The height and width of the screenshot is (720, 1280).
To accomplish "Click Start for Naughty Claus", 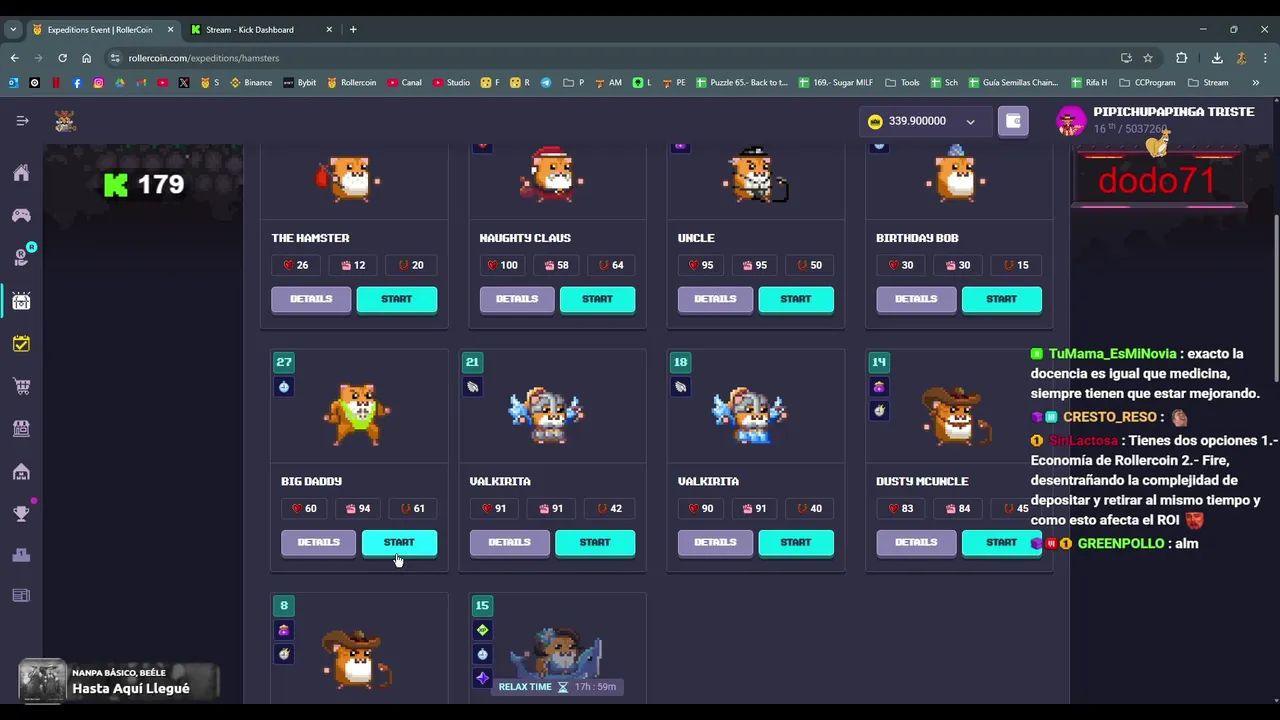I will click(x=597, y=299).
